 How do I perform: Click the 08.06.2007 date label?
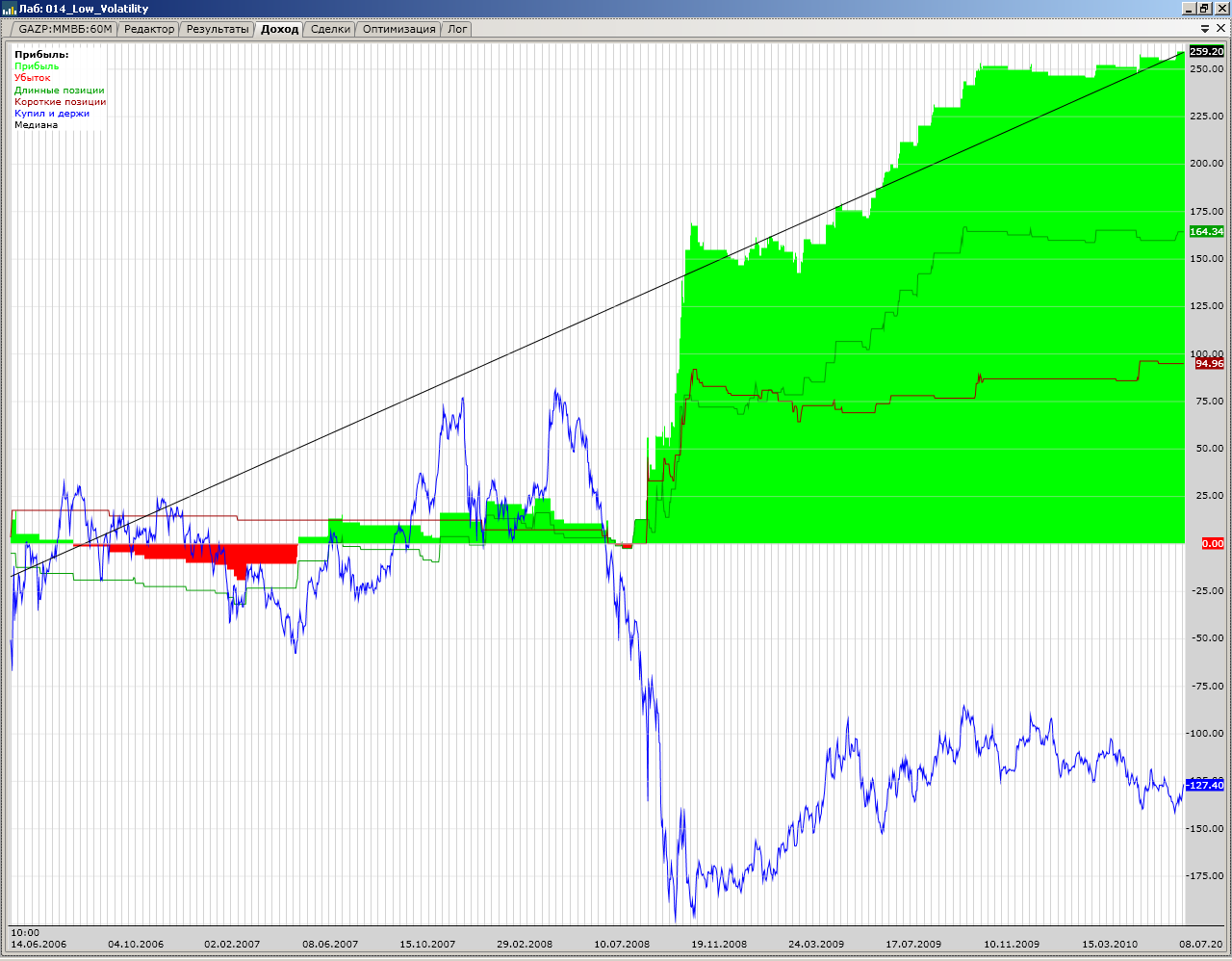(330, 945)
